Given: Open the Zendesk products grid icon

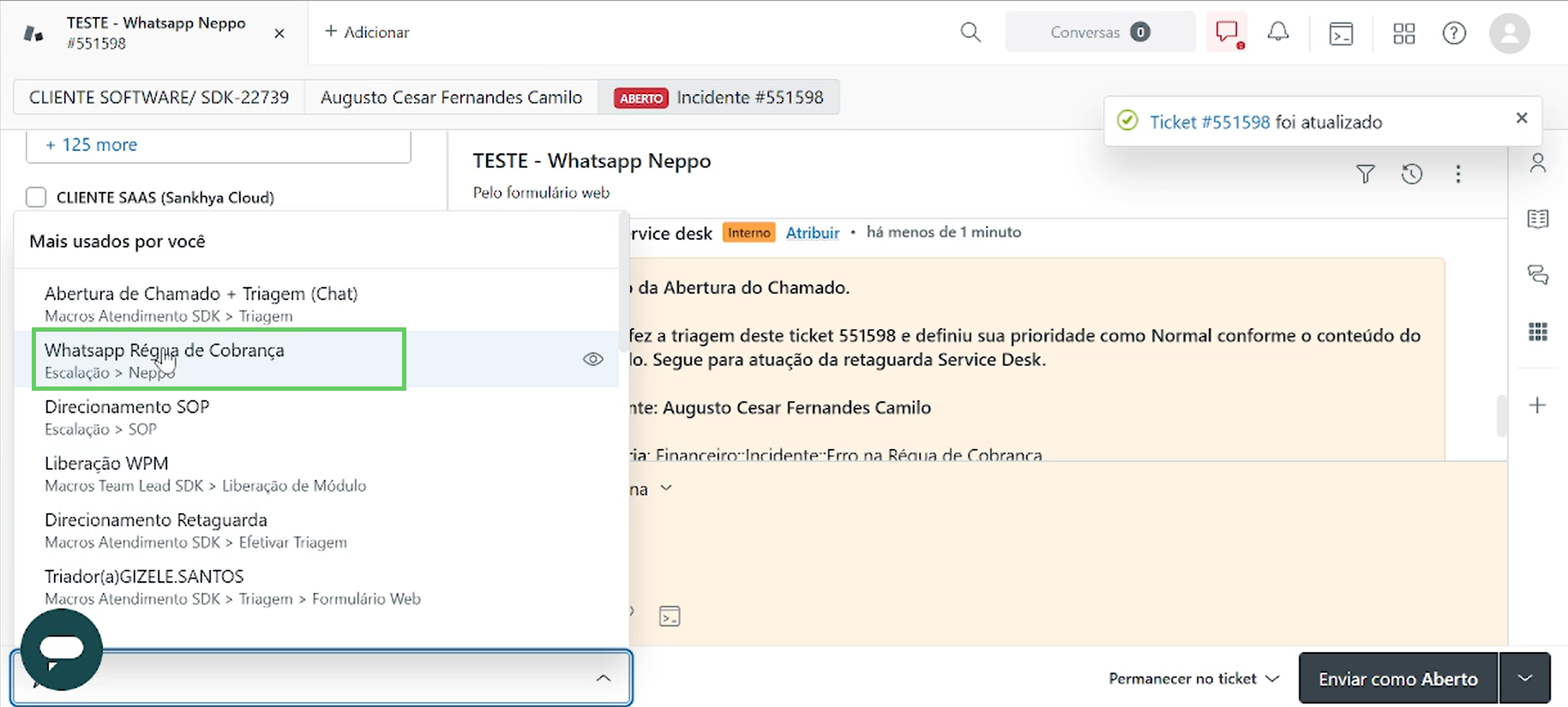Looking at the screenshot, I should point(1404,33).
